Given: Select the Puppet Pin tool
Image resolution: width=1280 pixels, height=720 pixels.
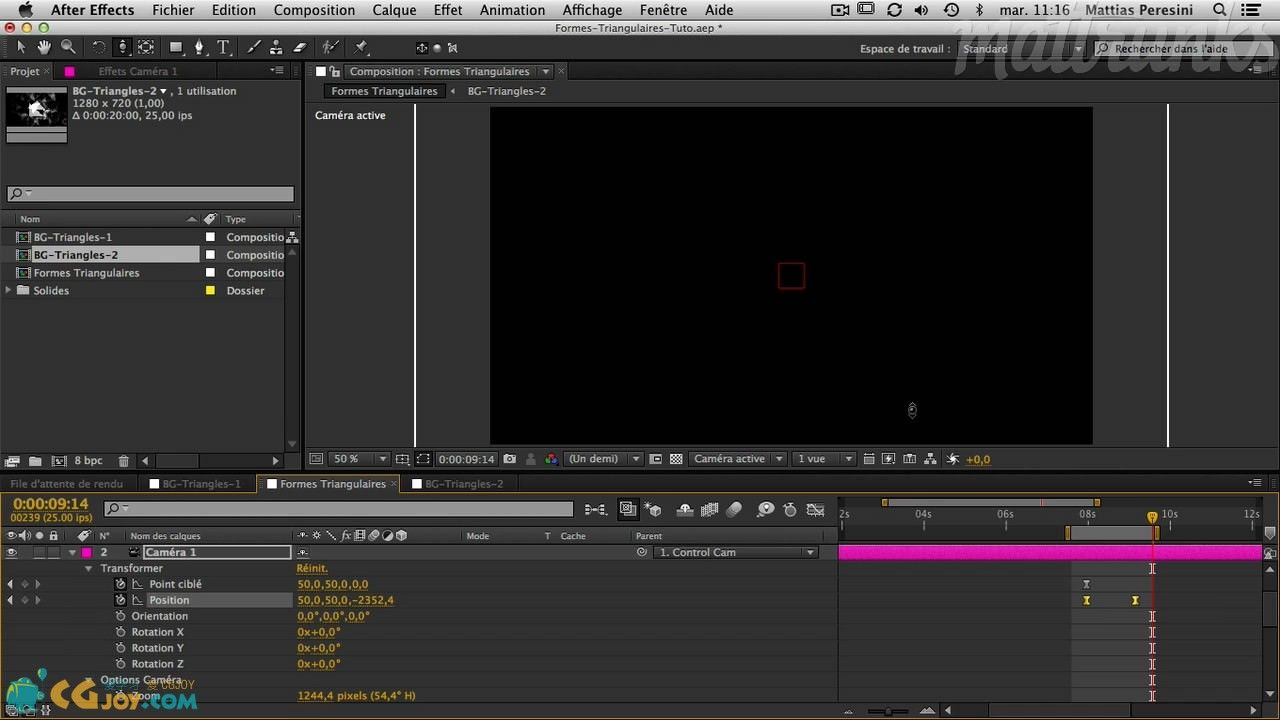Looking at the screenshot, I should click(x=361, y=47).
